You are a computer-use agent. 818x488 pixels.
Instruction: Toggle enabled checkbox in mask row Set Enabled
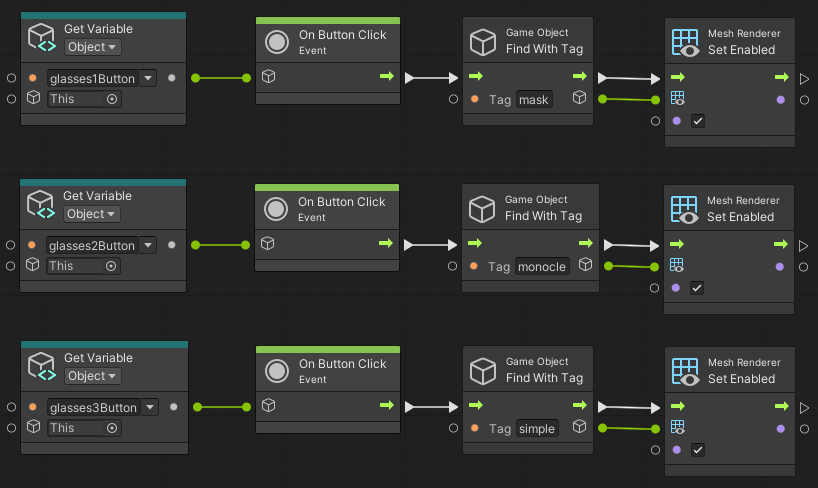click(698, 121)
